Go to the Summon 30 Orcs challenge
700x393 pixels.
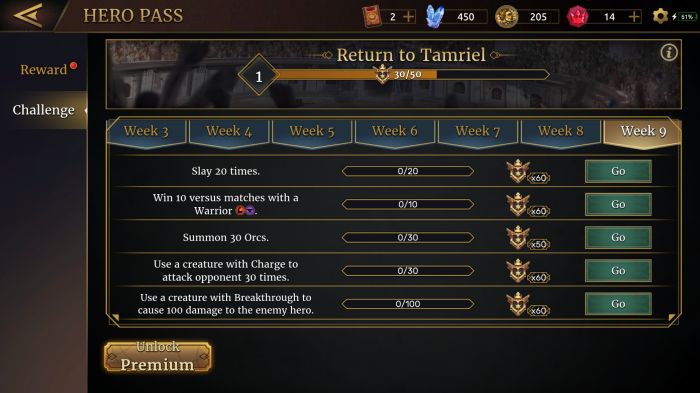pos(618,238)
